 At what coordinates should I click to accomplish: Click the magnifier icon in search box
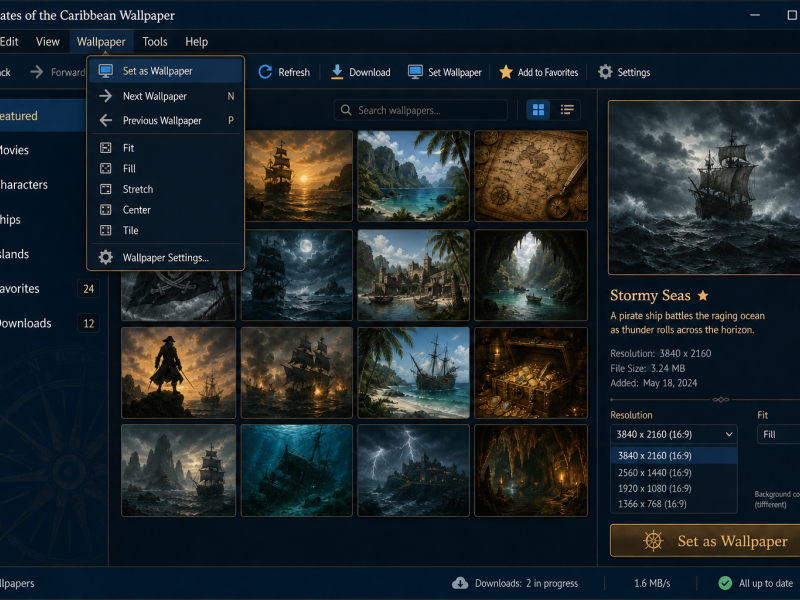point(346,110)
